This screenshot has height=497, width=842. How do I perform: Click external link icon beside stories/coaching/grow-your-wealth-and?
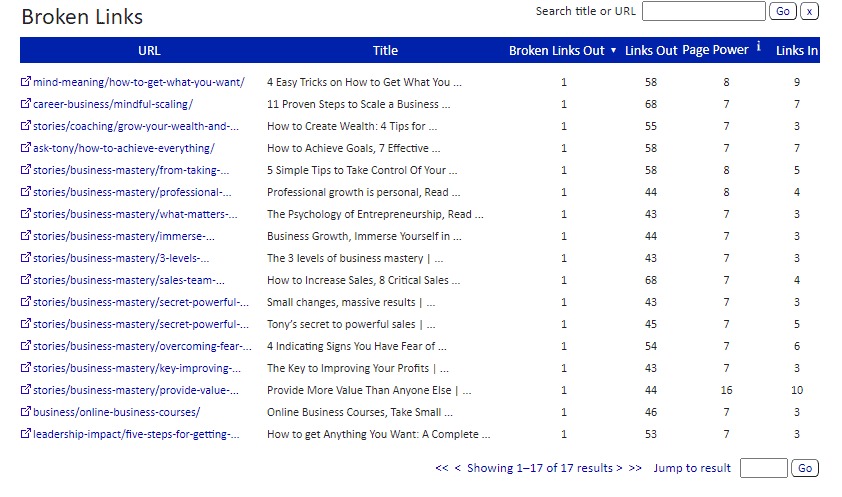(26, 126)
